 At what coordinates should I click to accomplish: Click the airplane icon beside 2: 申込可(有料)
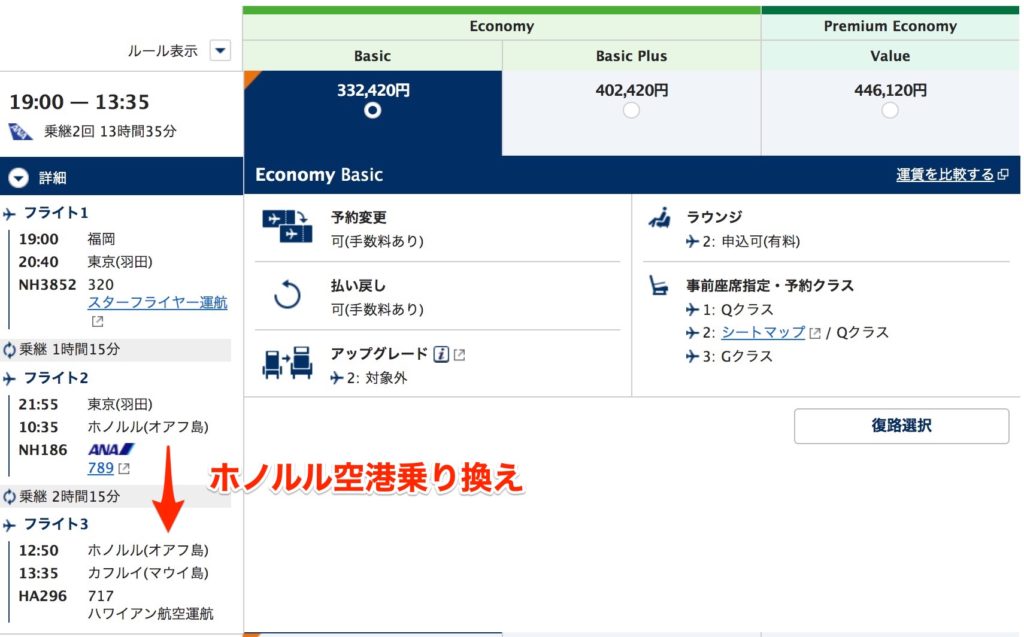coord(692,242)
